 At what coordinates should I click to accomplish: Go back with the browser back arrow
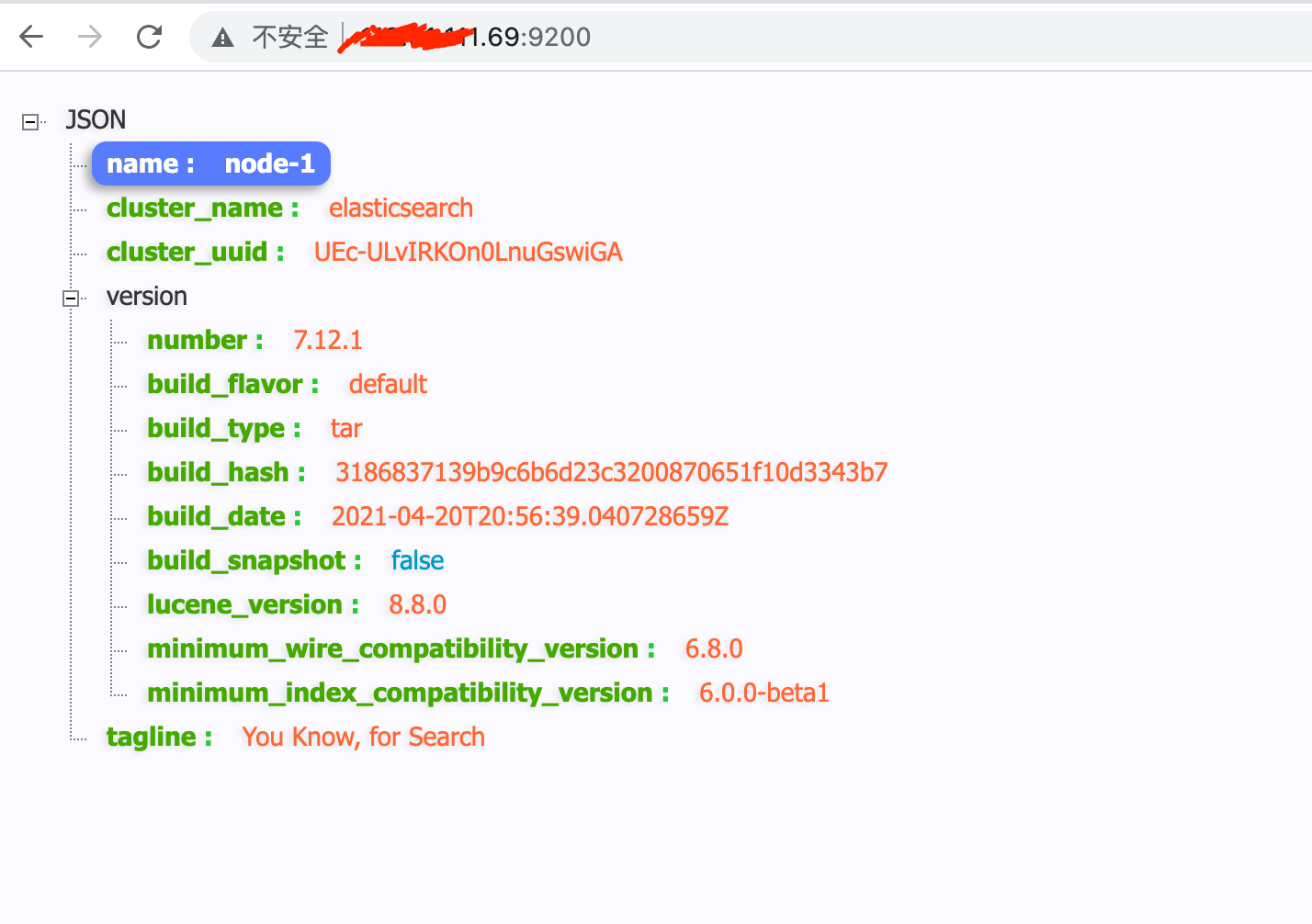[32, 37]
